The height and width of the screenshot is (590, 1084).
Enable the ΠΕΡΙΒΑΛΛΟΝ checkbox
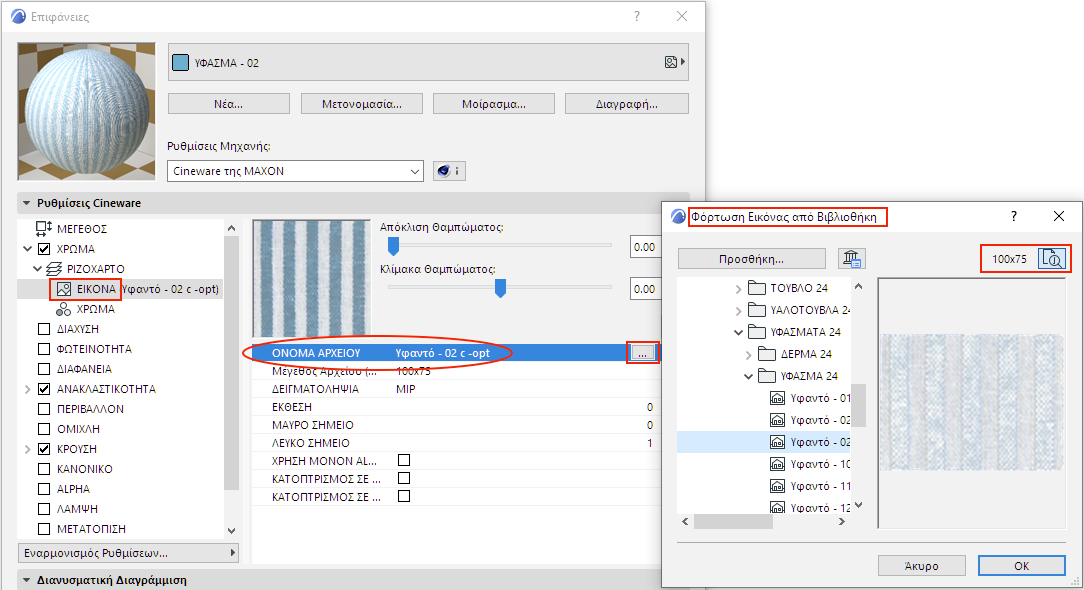pos(44,409)
